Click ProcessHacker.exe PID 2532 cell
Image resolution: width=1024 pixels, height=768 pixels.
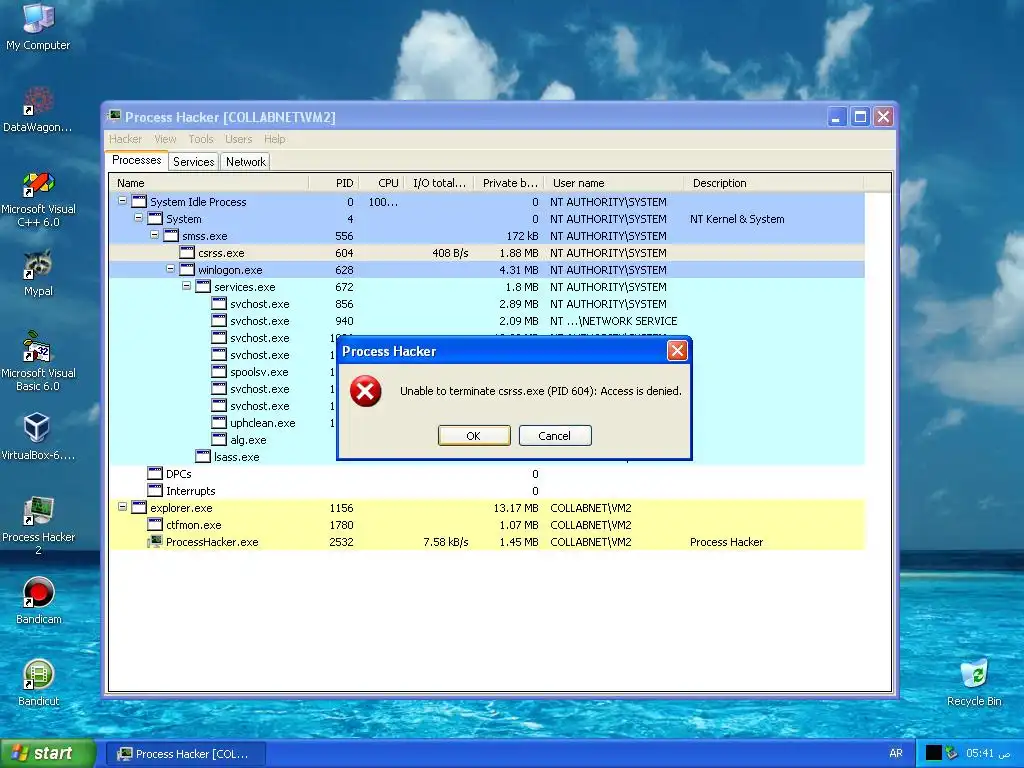click(341, 541)
